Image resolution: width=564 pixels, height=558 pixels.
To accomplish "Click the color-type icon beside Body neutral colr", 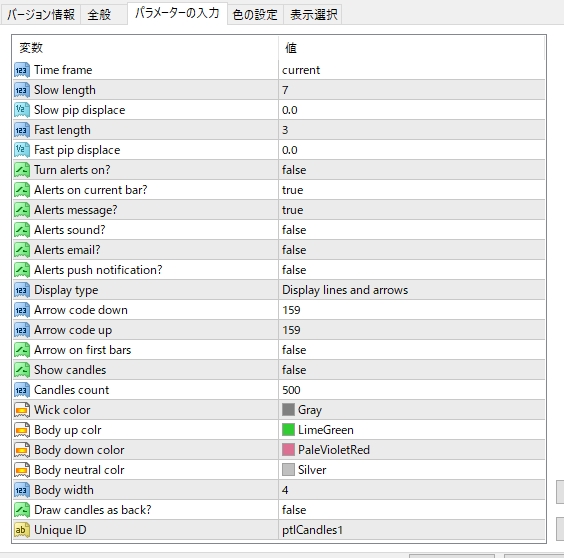I will 22,469.
